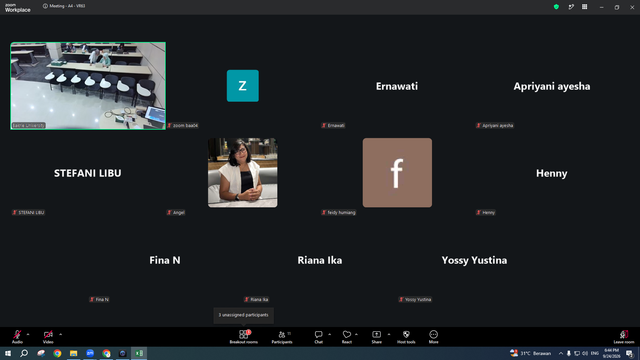The image size is (640, 360).
Task: Click the ENG language indicator
Action: pyautogui.click(x=595, y=353)
